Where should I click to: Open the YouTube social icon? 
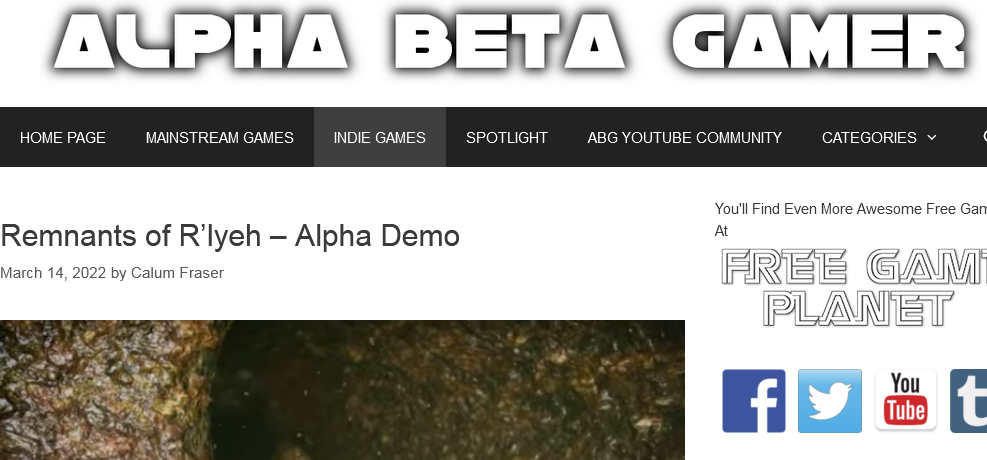(x=906, y=401)
